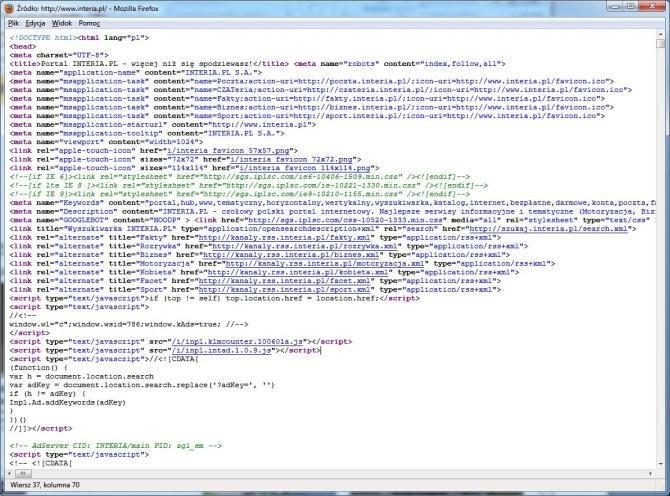The height and width of the screenshot is (496, 670).
Task: Open the Plik menu
Action: click(x=13, y=23)
